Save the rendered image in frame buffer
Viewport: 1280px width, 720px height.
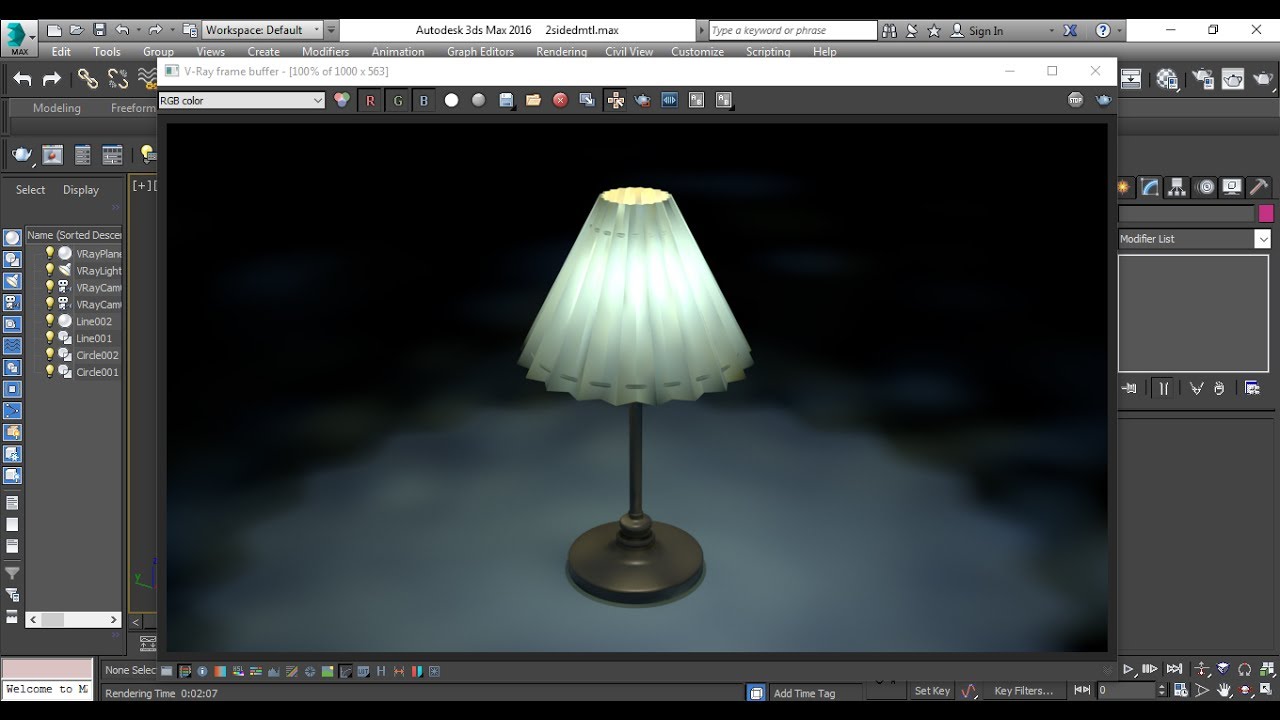click(506, 100)
